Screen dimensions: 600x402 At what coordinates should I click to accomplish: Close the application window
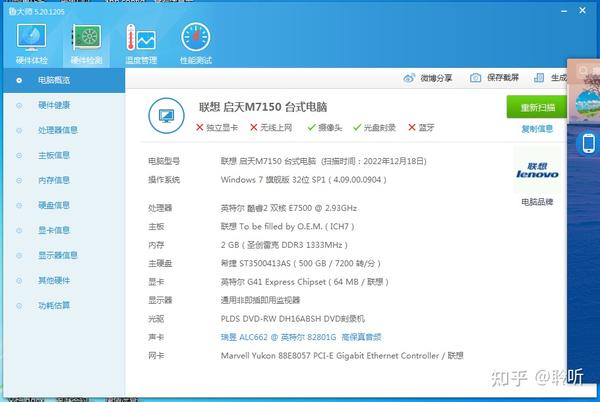[582, 11]
